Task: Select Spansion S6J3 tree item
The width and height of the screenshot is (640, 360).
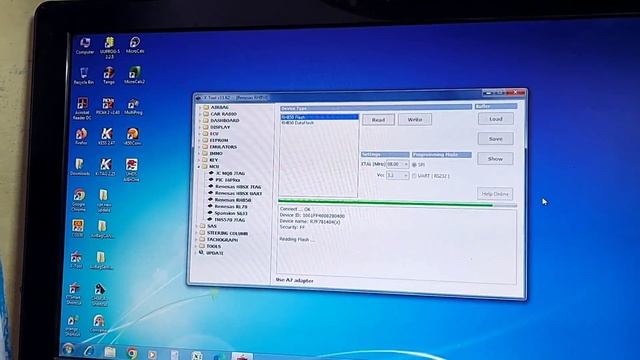Action: (227, 213)
